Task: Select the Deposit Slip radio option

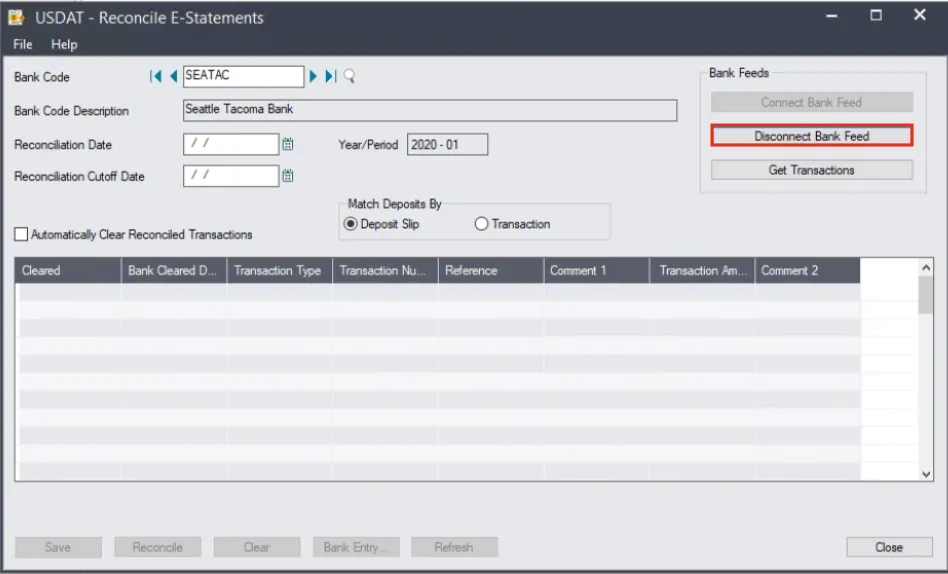Action: pyautogui.click(x=350, y=224)
